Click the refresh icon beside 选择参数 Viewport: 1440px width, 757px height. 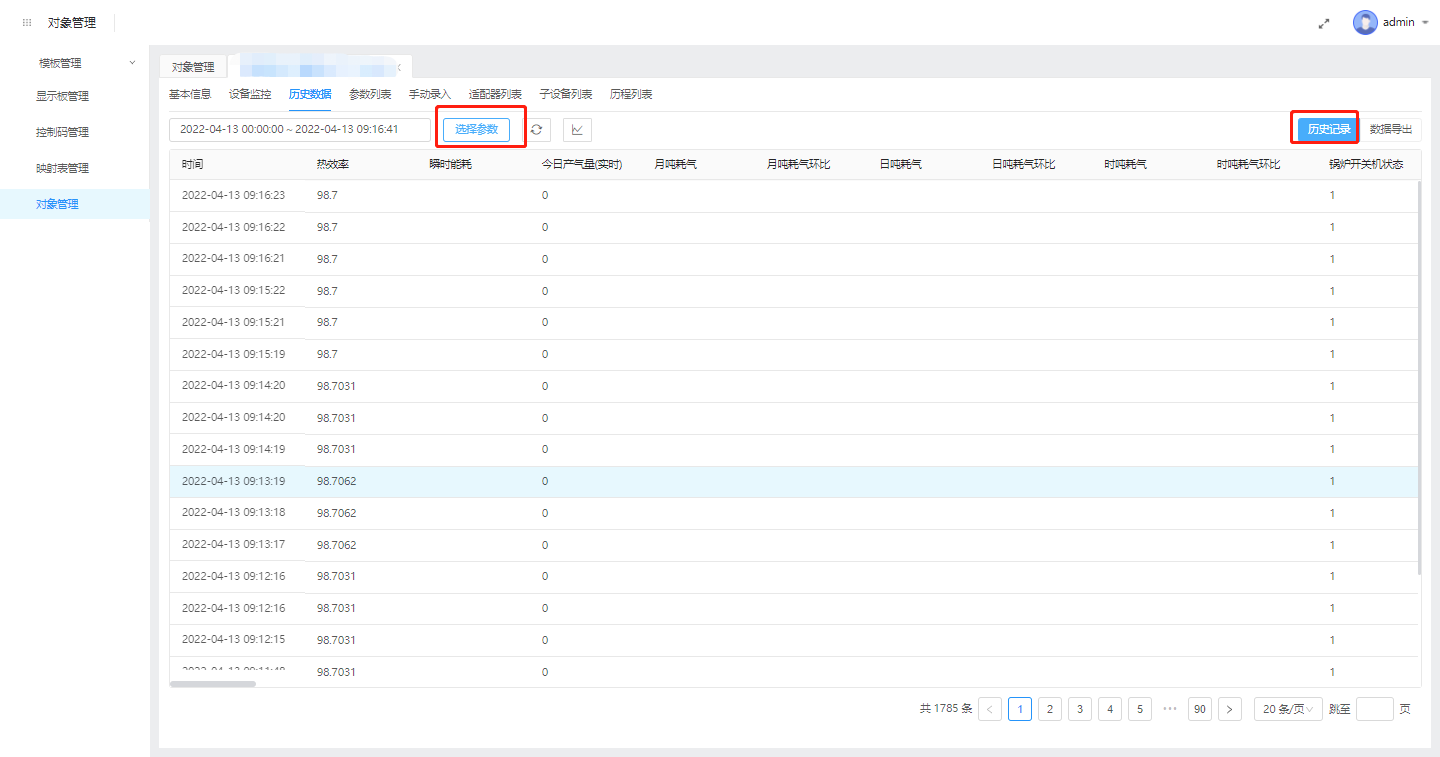click(537, 130)
